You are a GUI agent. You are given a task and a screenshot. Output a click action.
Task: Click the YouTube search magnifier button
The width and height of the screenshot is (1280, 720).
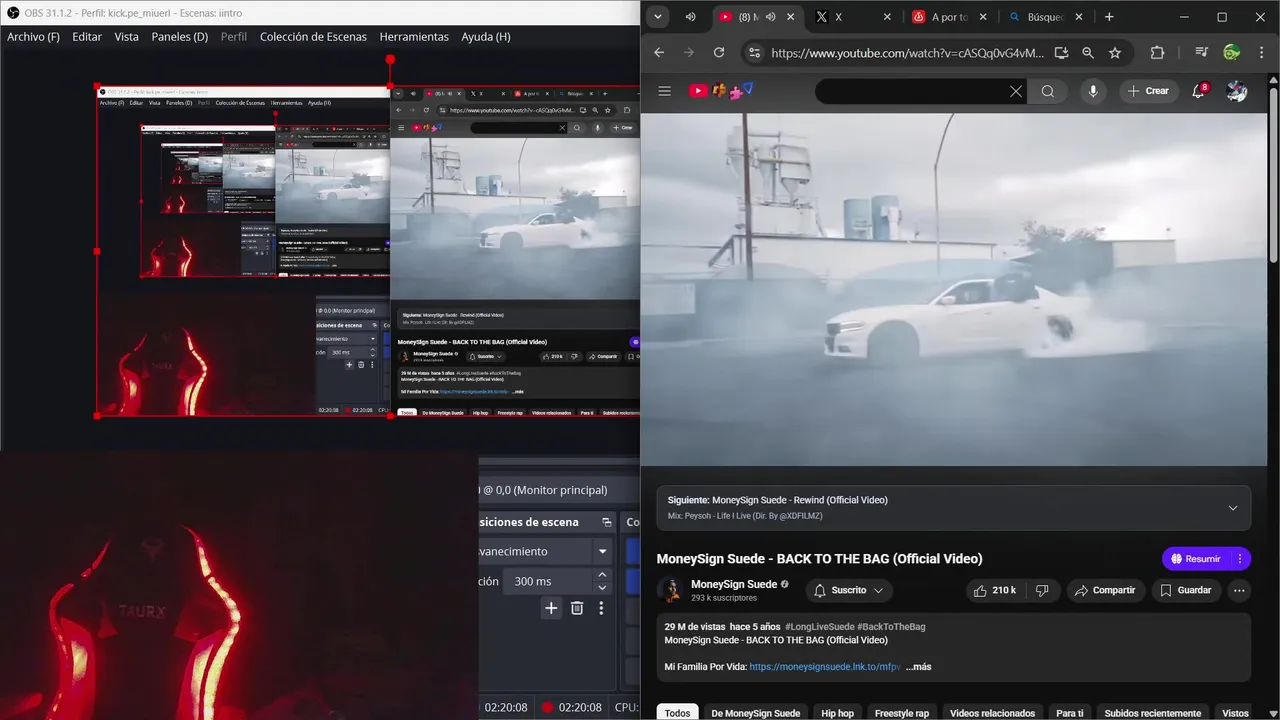tap(1047, 91)
